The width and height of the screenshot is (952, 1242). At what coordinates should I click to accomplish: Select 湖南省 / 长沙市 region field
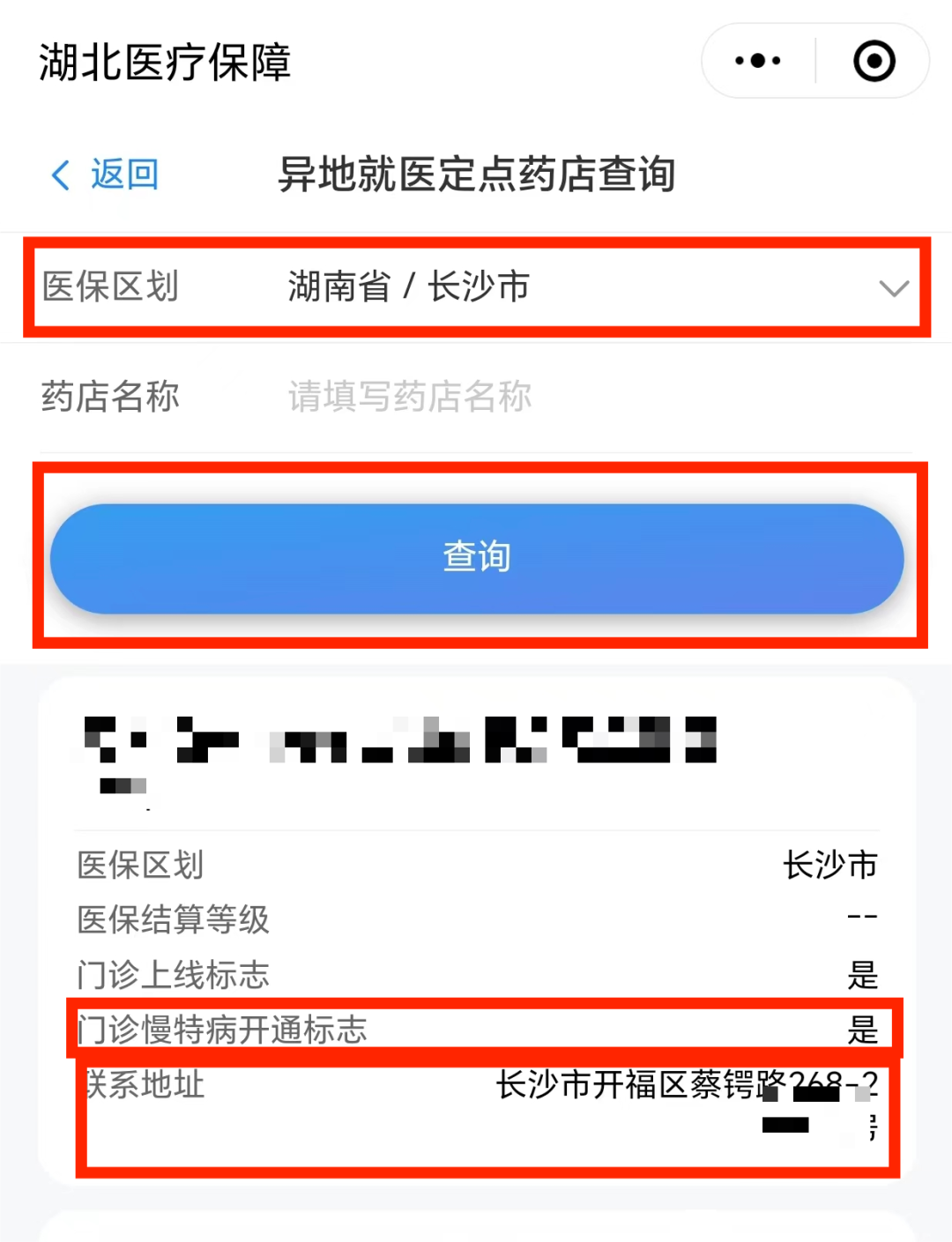(409, 286)
